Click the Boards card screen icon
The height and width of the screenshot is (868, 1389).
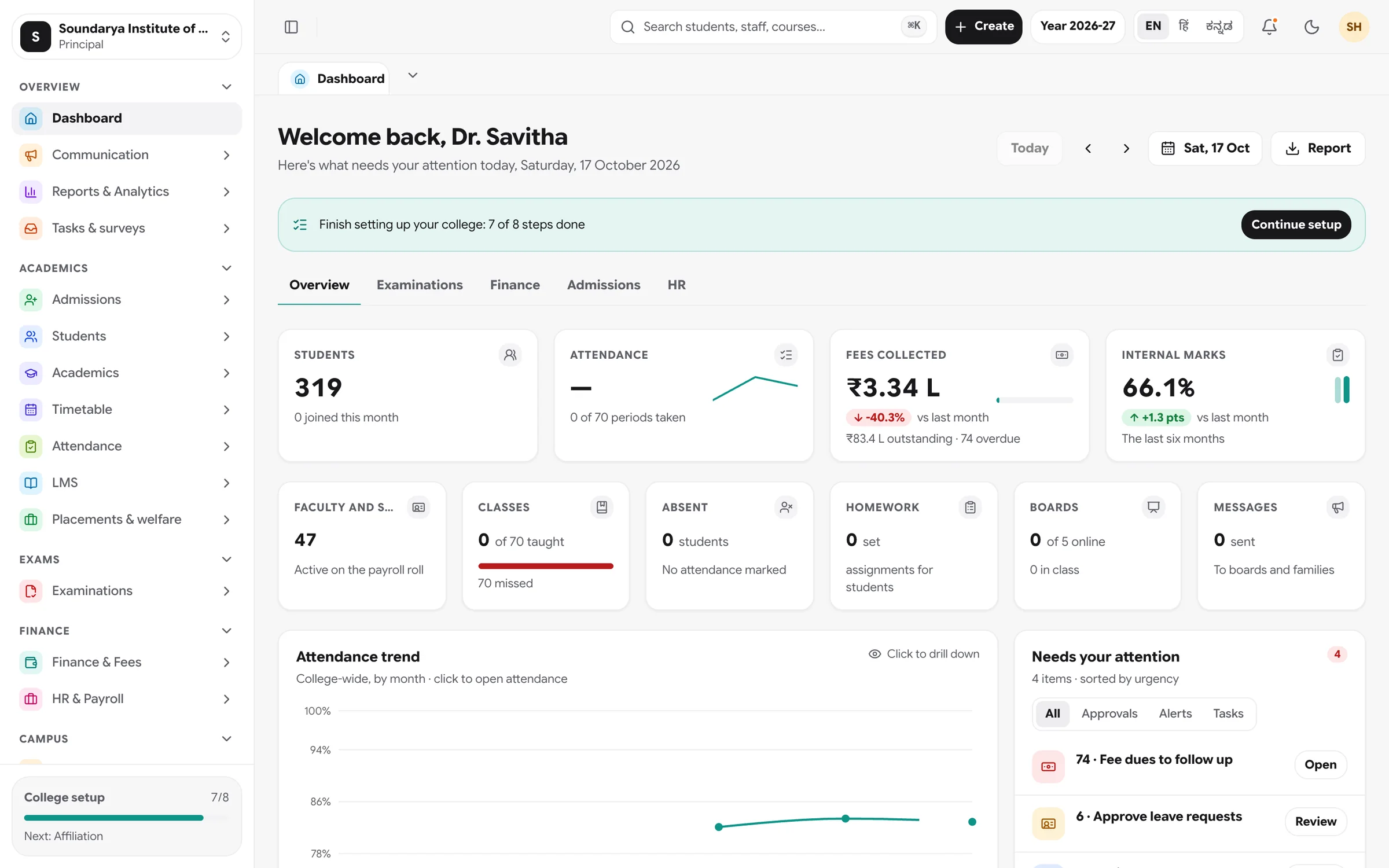click(1153, 507)
